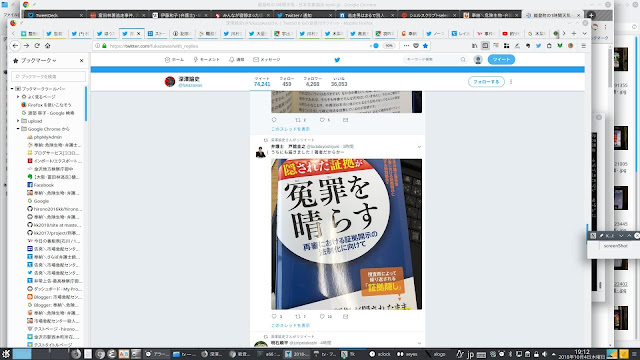Open the Facebook bookmark
The height and width of the screenshot is (360, 640).
coord(43,185)
